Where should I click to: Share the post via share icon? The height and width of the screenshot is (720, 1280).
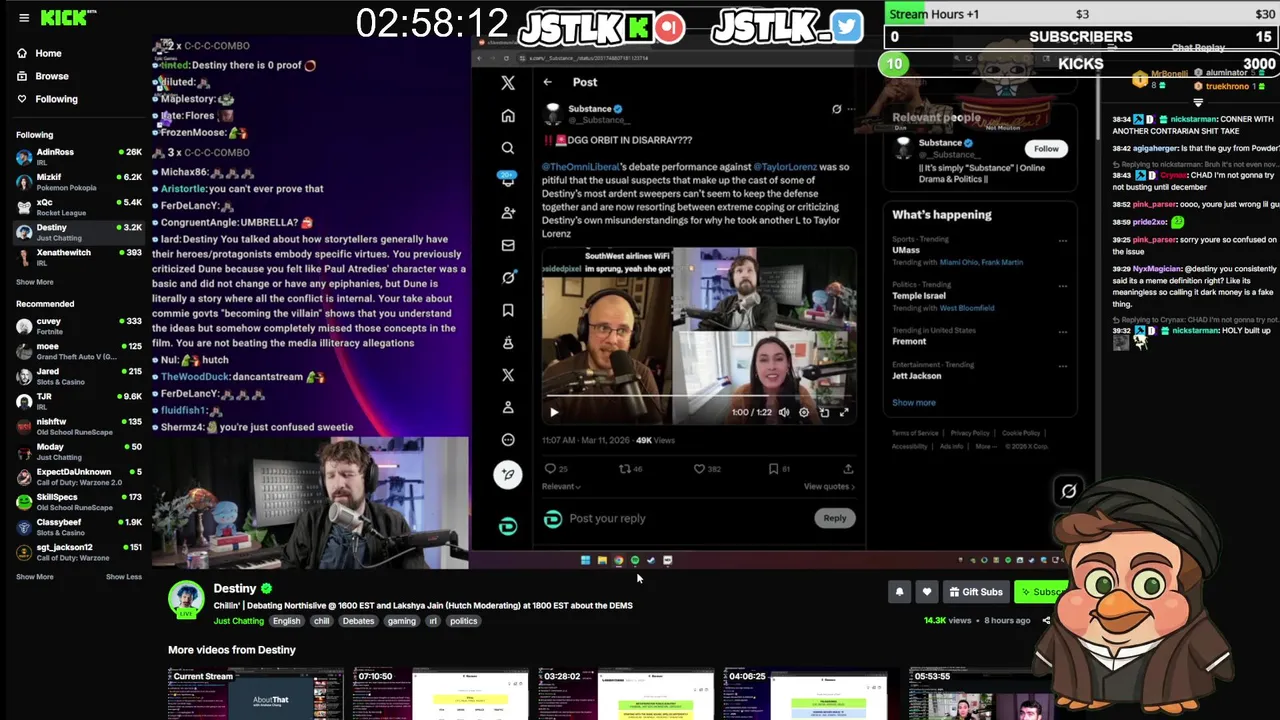pos(848,468)
